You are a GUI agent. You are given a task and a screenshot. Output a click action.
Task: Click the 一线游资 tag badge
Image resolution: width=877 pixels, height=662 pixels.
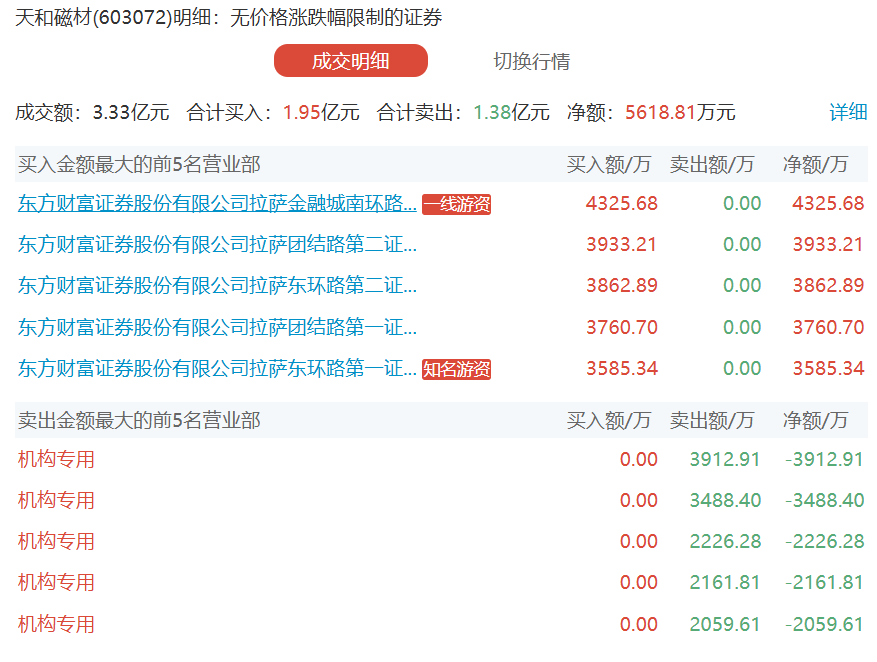pos(456,204)
